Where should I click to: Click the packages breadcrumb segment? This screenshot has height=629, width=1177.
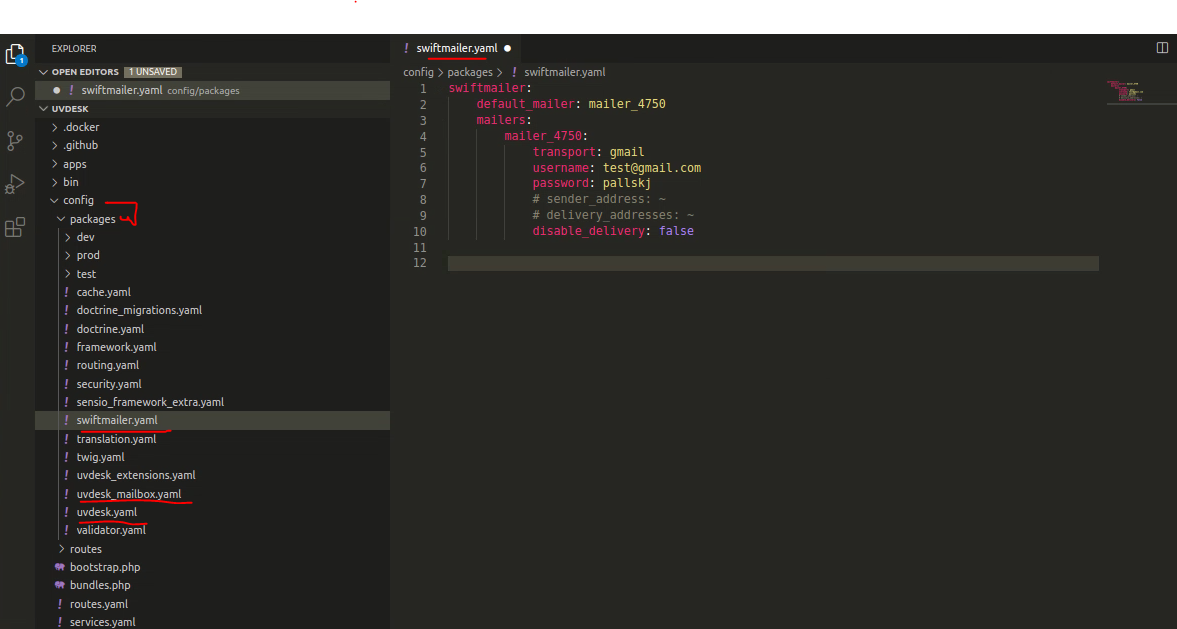coord(470,72)
